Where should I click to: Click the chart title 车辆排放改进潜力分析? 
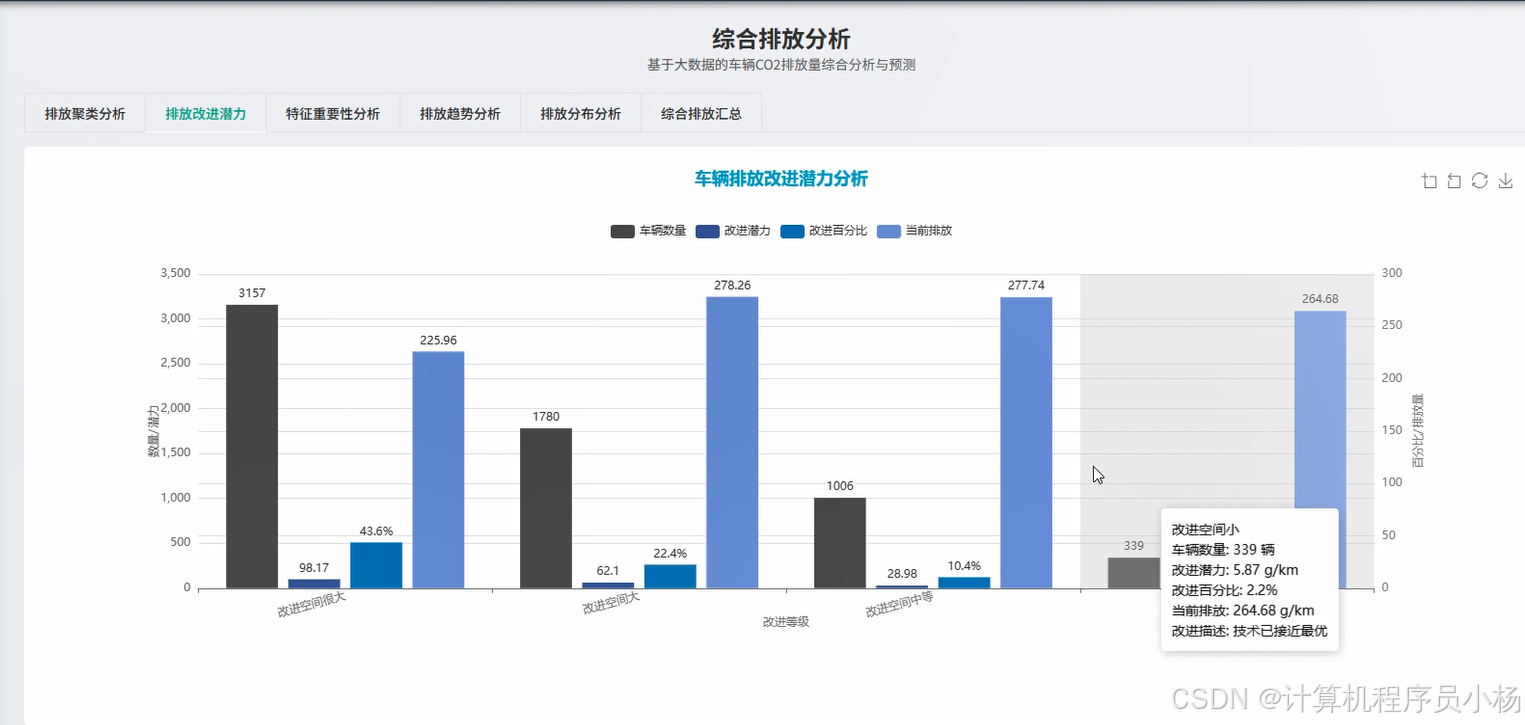pyautogui.click(x=781, y=178)
